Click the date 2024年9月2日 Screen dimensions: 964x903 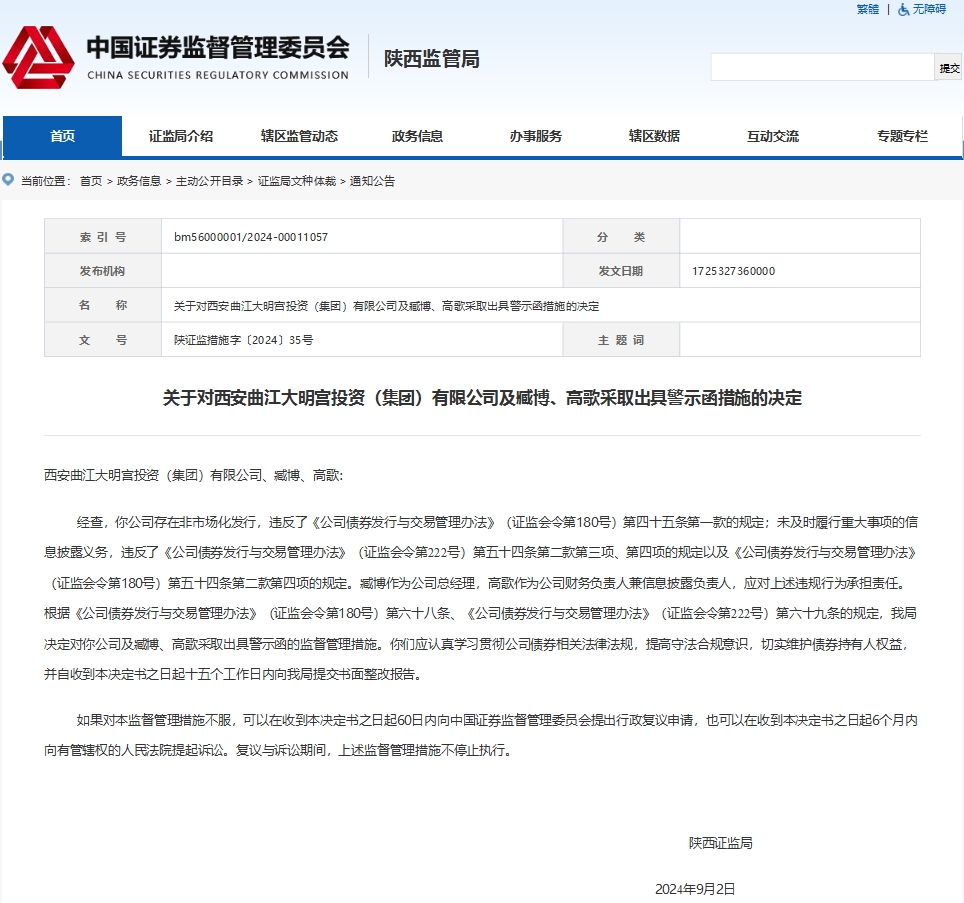point(695,889)
